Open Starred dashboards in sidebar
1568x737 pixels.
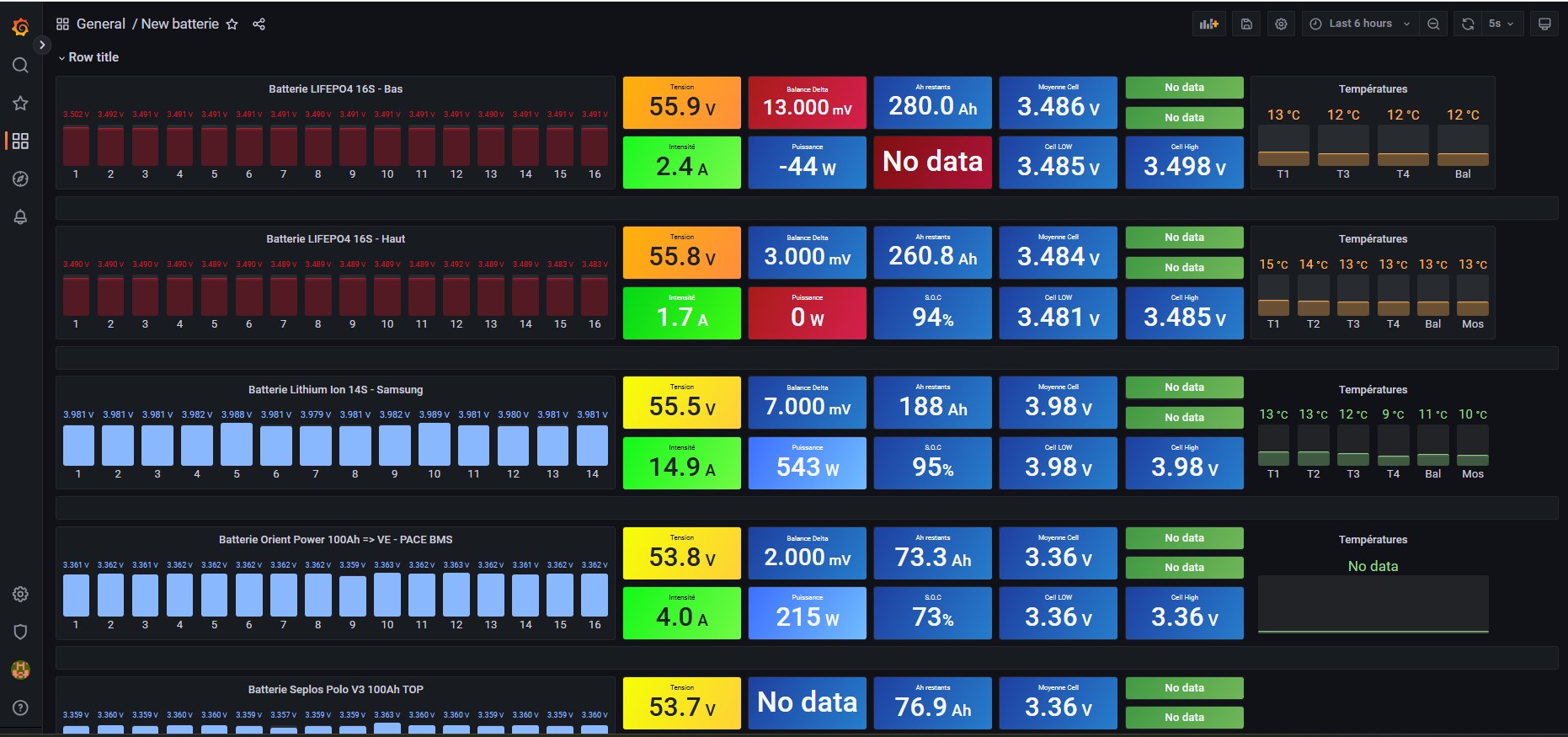pyautogui.click(x=20, y=103)
